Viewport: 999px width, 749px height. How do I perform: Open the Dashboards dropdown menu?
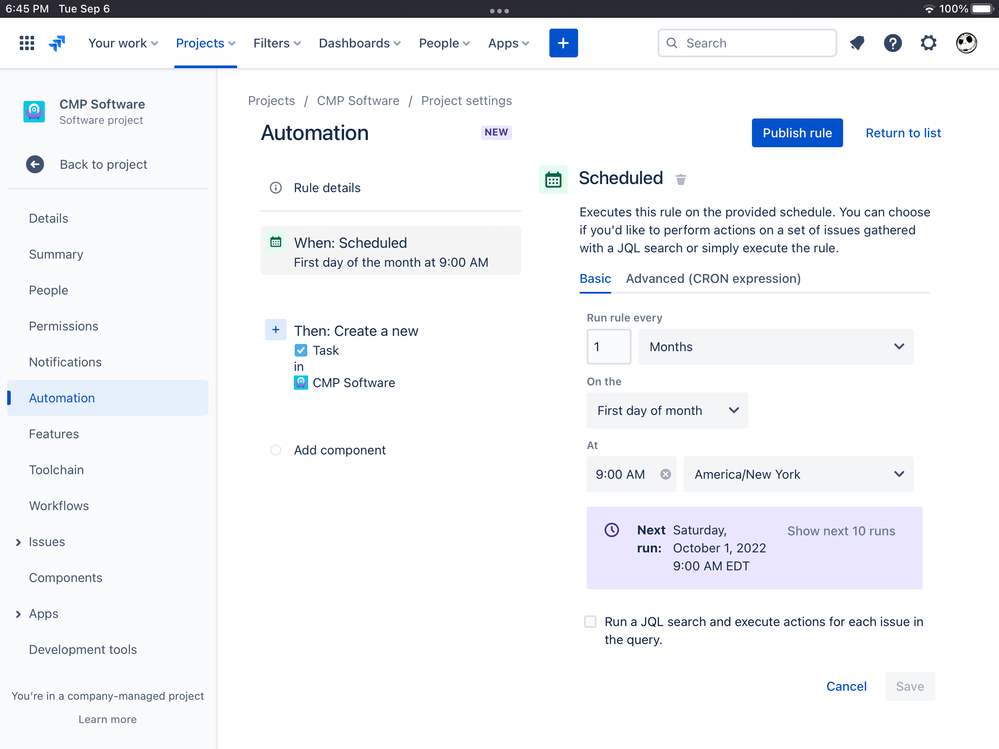(x=360, y=43)
